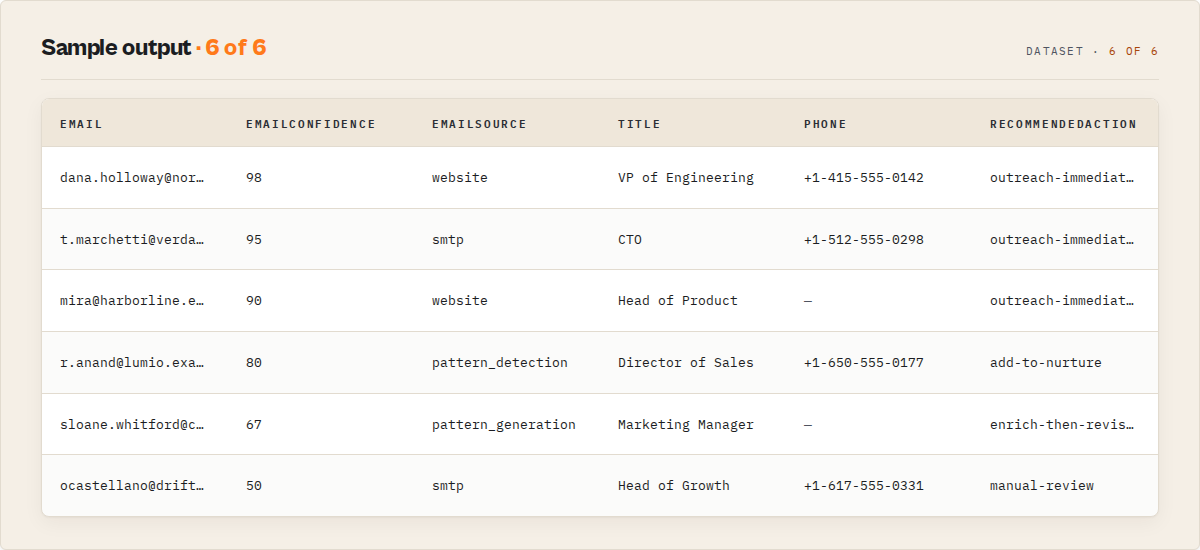Click the smtp source in ocastellano row
This screenshot has width=1200, height=550.
pyautogui.click(x=448, y=485)
